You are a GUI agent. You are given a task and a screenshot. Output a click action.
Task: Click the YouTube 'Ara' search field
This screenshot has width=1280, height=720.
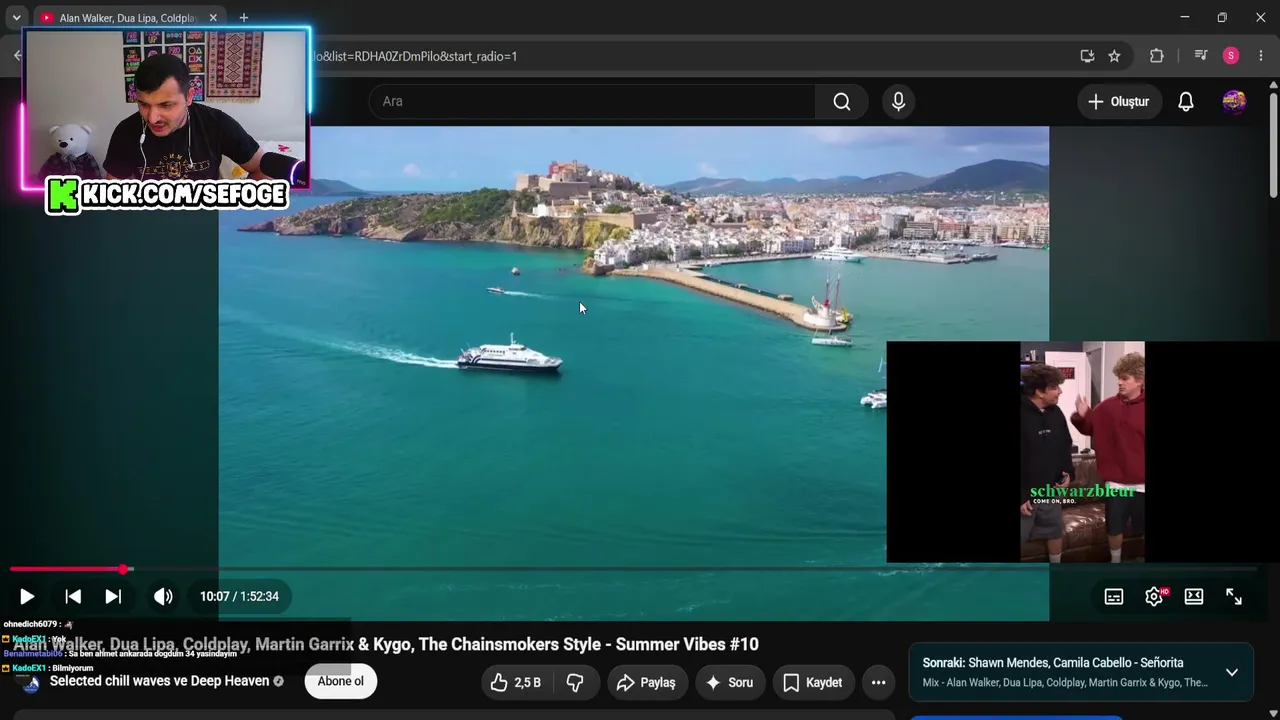pyautogui.click(x=592, y=101)
